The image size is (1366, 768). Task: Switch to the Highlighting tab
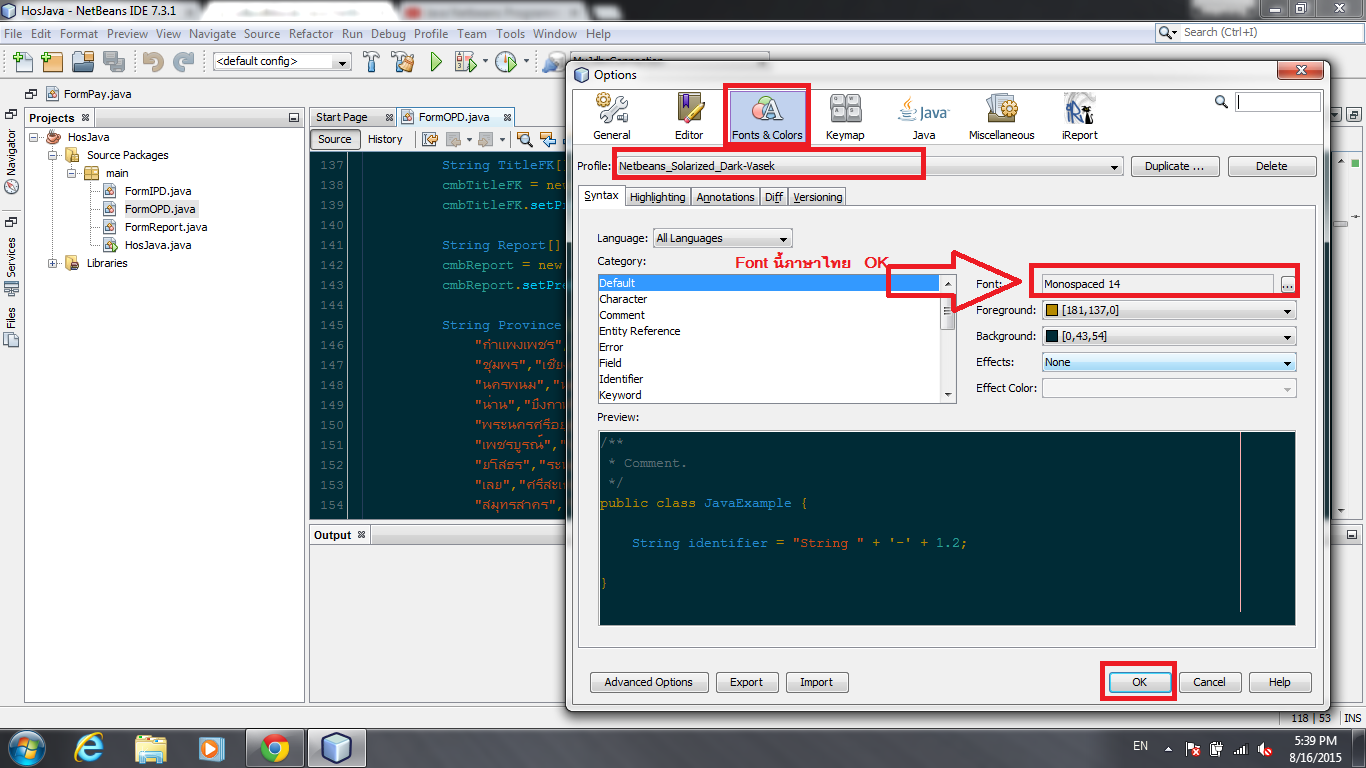coord(658,197)
